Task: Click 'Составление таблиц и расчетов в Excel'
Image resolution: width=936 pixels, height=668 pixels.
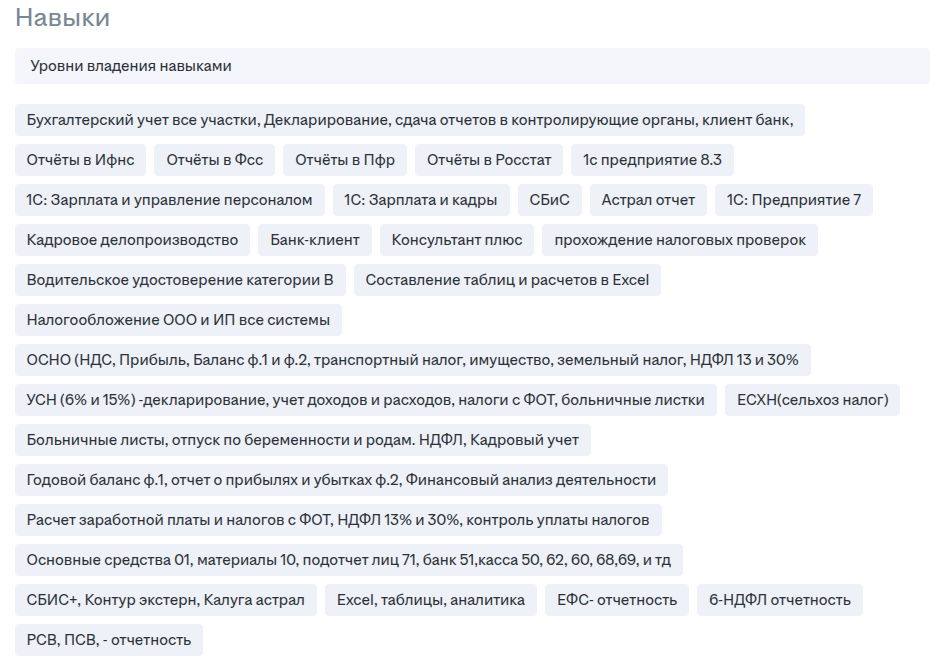Action: pos(507,280)
